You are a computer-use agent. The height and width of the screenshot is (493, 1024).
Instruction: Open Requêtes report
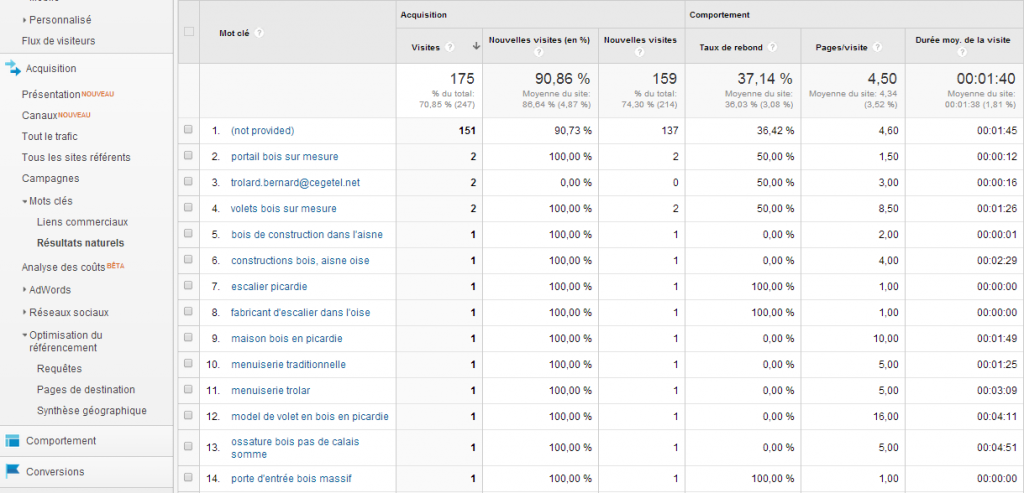(59, 368)
